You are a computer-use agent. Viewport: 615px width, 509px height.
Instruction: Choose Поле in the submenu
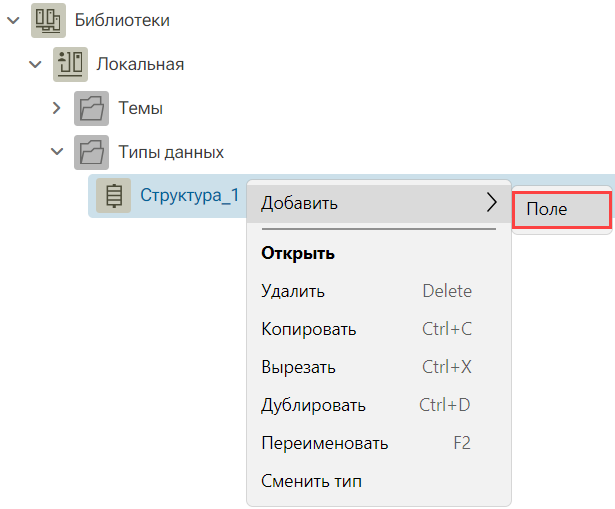(x=562, y=209)
